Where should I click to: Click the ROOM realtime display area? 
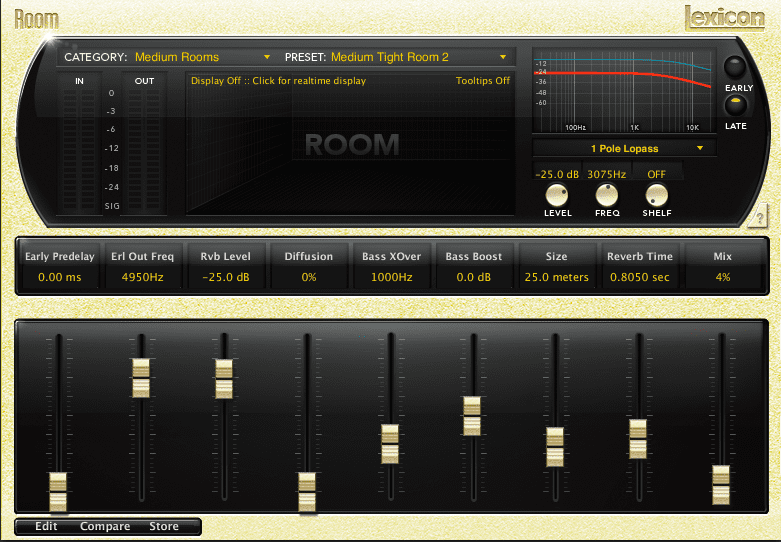coord(351,144)
